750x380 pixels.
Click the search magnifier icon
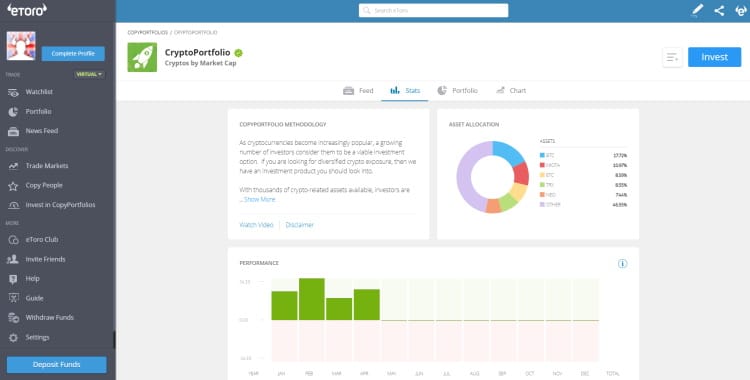click(367, 11)
